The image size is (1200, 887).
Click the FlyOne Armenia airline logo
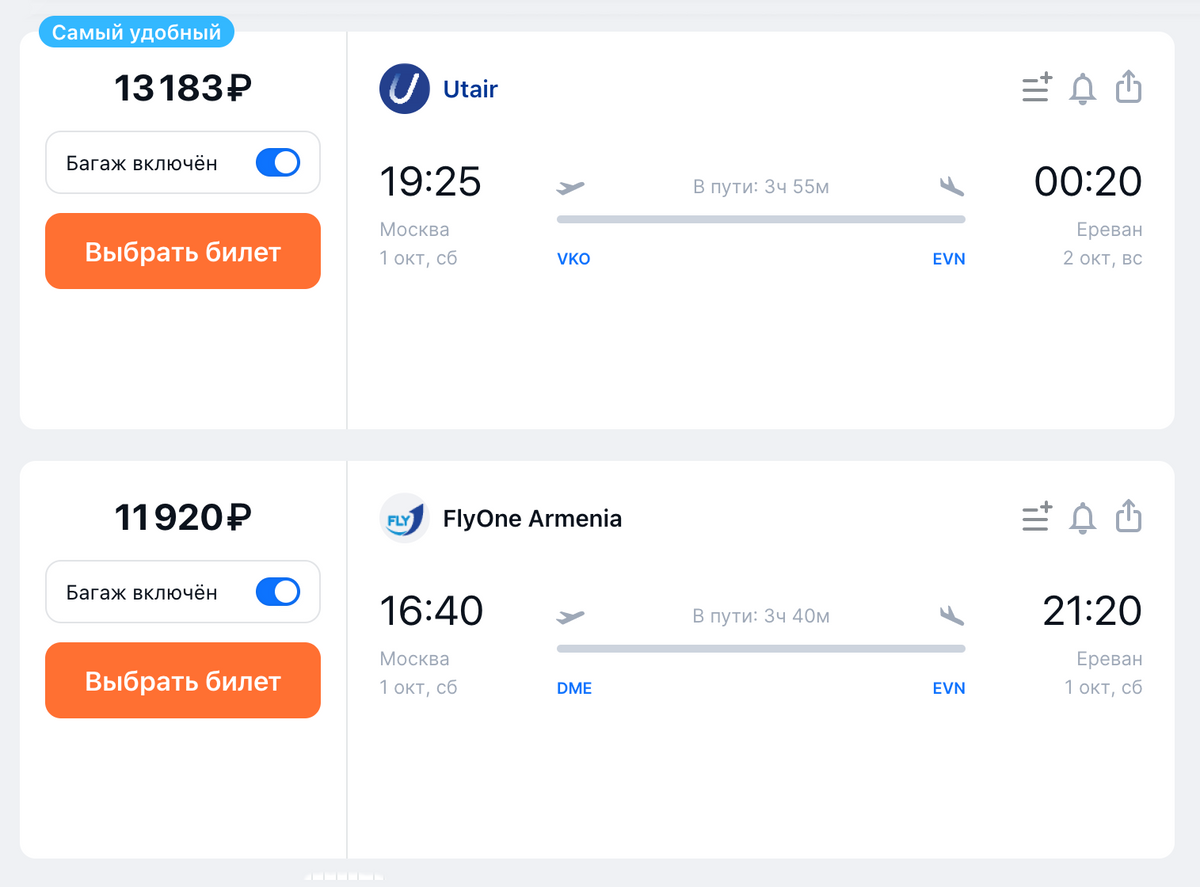click(x=404, y=518)
